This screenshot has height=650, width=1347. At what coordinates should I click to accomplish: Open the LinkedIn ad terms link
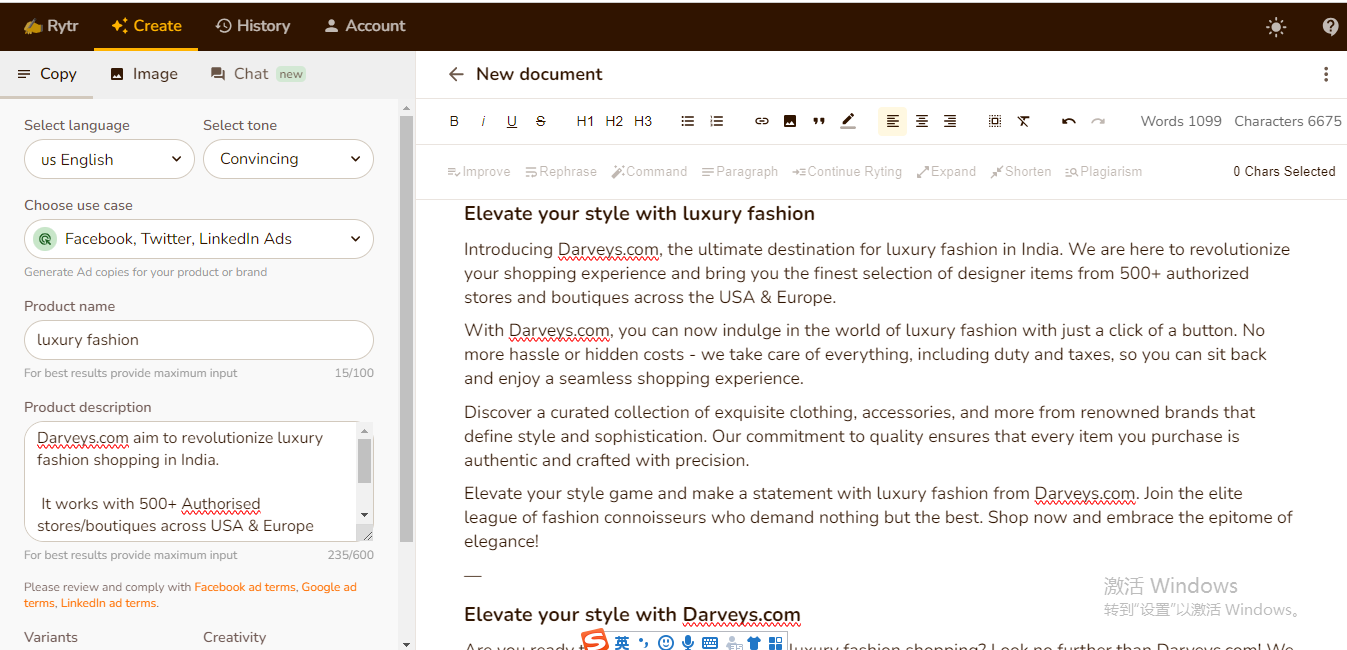[x=108, y=603]
